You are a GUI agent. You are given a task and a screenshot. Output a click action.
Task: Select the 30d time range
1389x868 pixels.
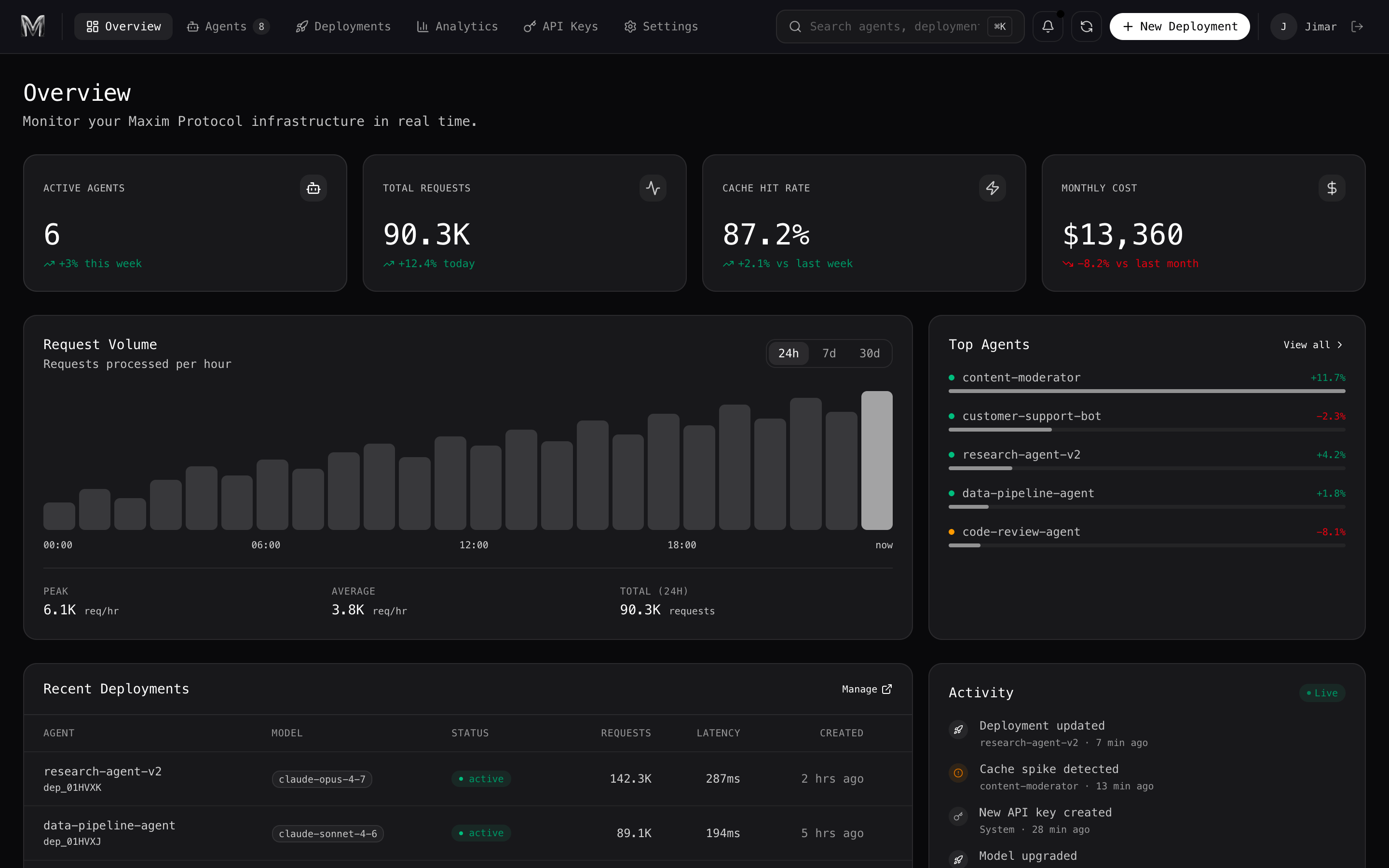pos(869,353)
